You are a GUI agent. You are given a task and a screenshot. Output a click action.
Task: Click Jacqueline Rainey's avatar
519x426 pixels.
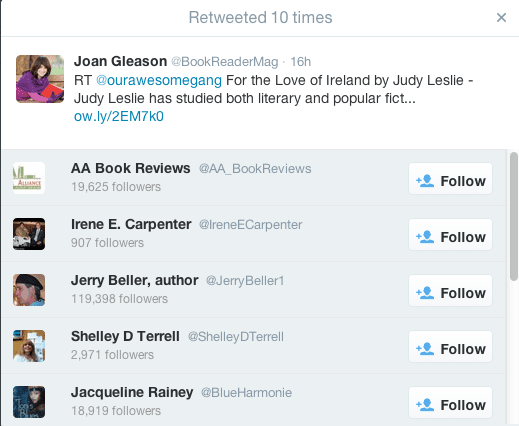pyautogui.click(x=29, y=402)
